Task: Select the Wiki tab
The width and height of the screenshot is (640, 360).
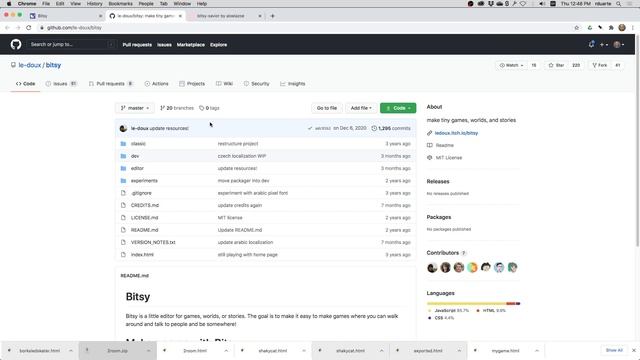Action: point(224,84)
